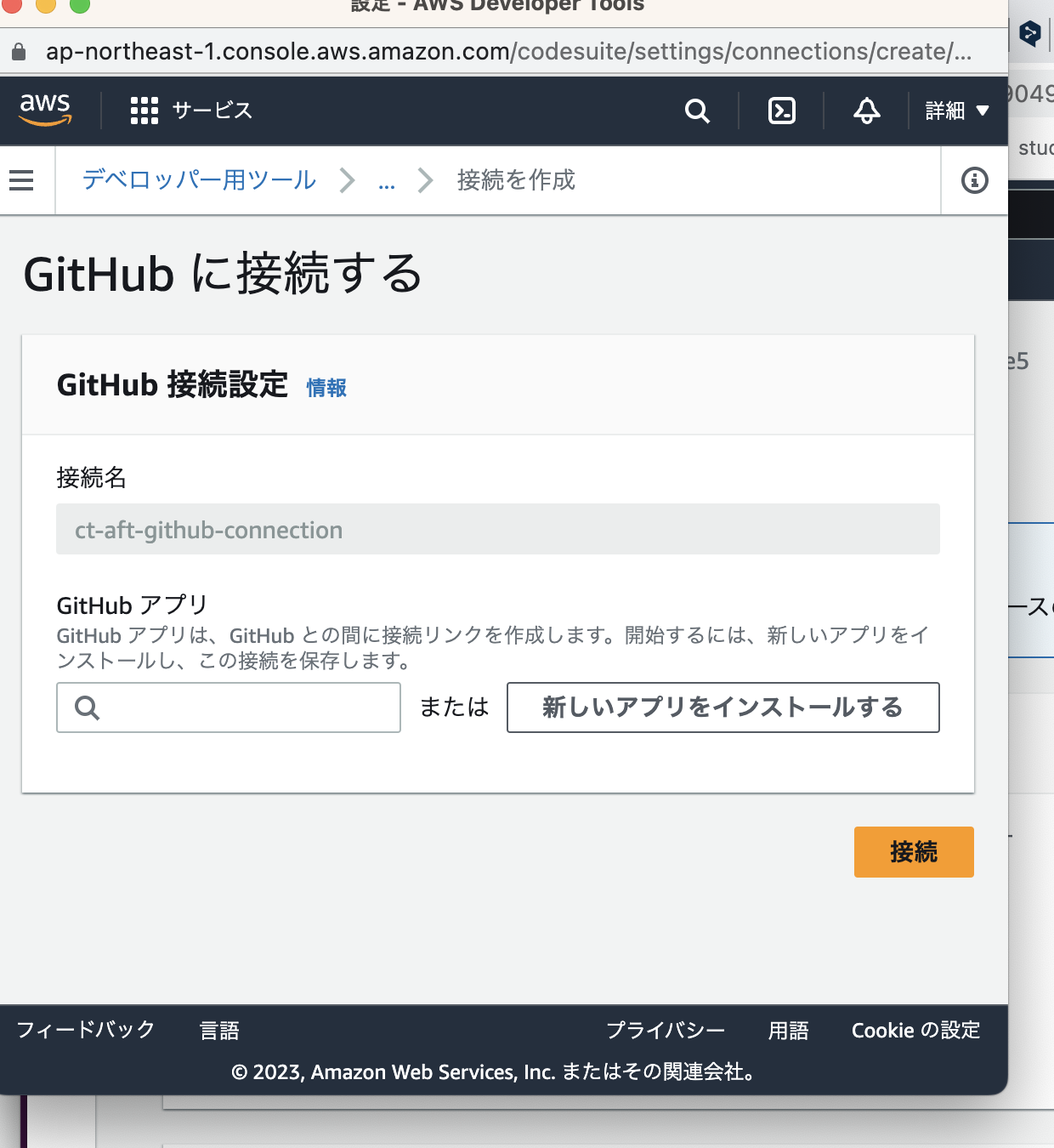
Task: Click the 接続を作成 breadcrumb text
Action: [516, 180]
